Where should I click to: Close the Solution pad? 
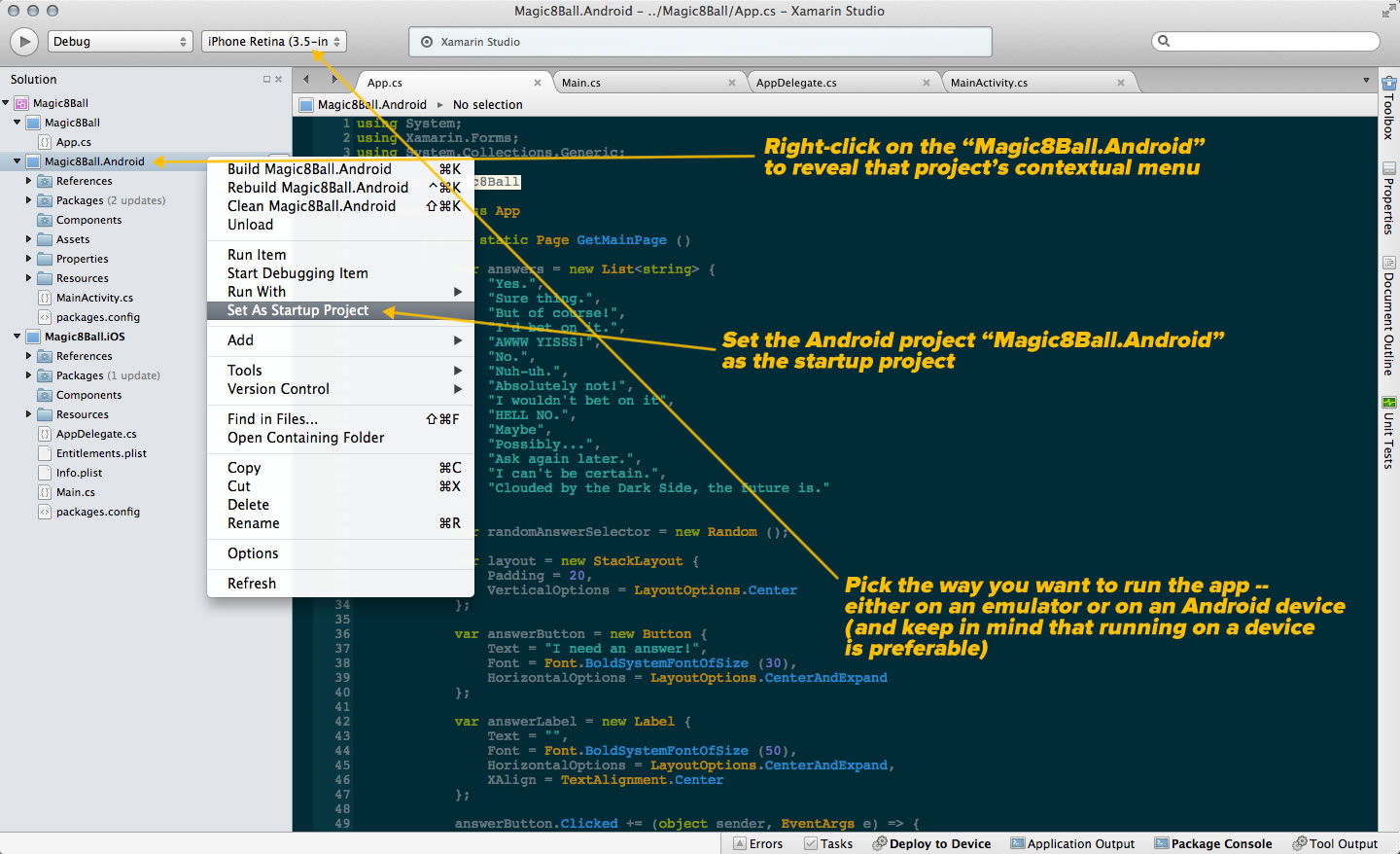tap(279, 80)
